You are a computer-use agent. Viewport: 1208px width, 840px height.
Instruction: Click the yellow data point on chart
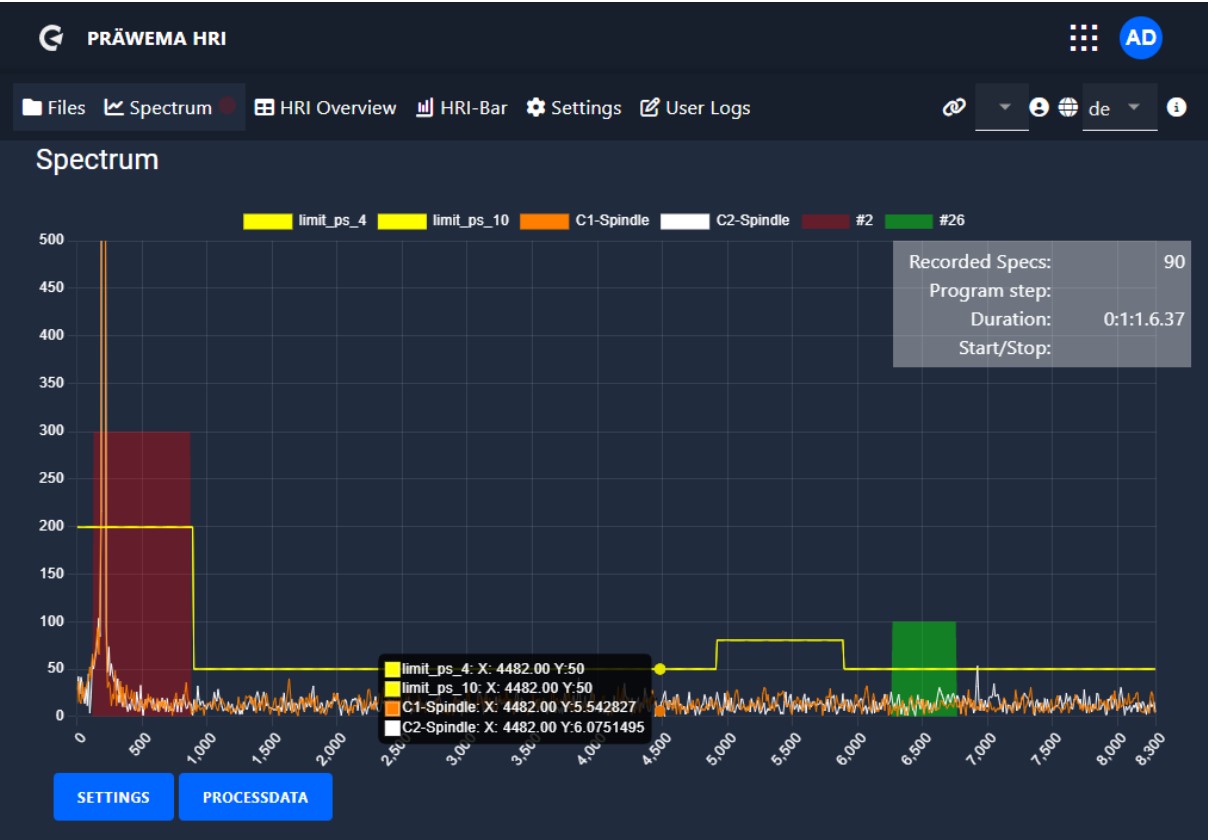pos(660,668)
